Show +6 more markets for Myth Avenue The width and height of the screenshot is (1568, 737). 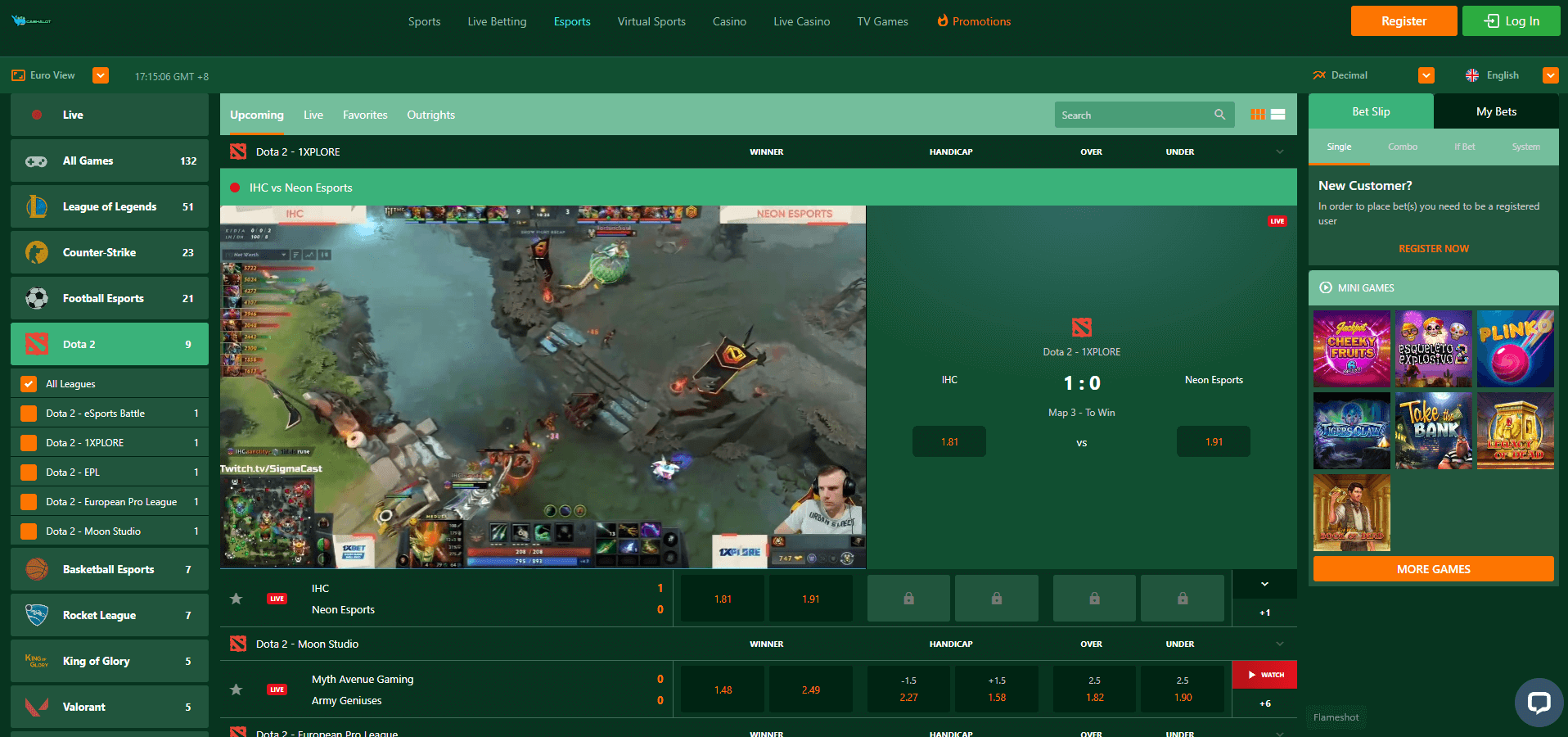click(x=1264, y=703)
